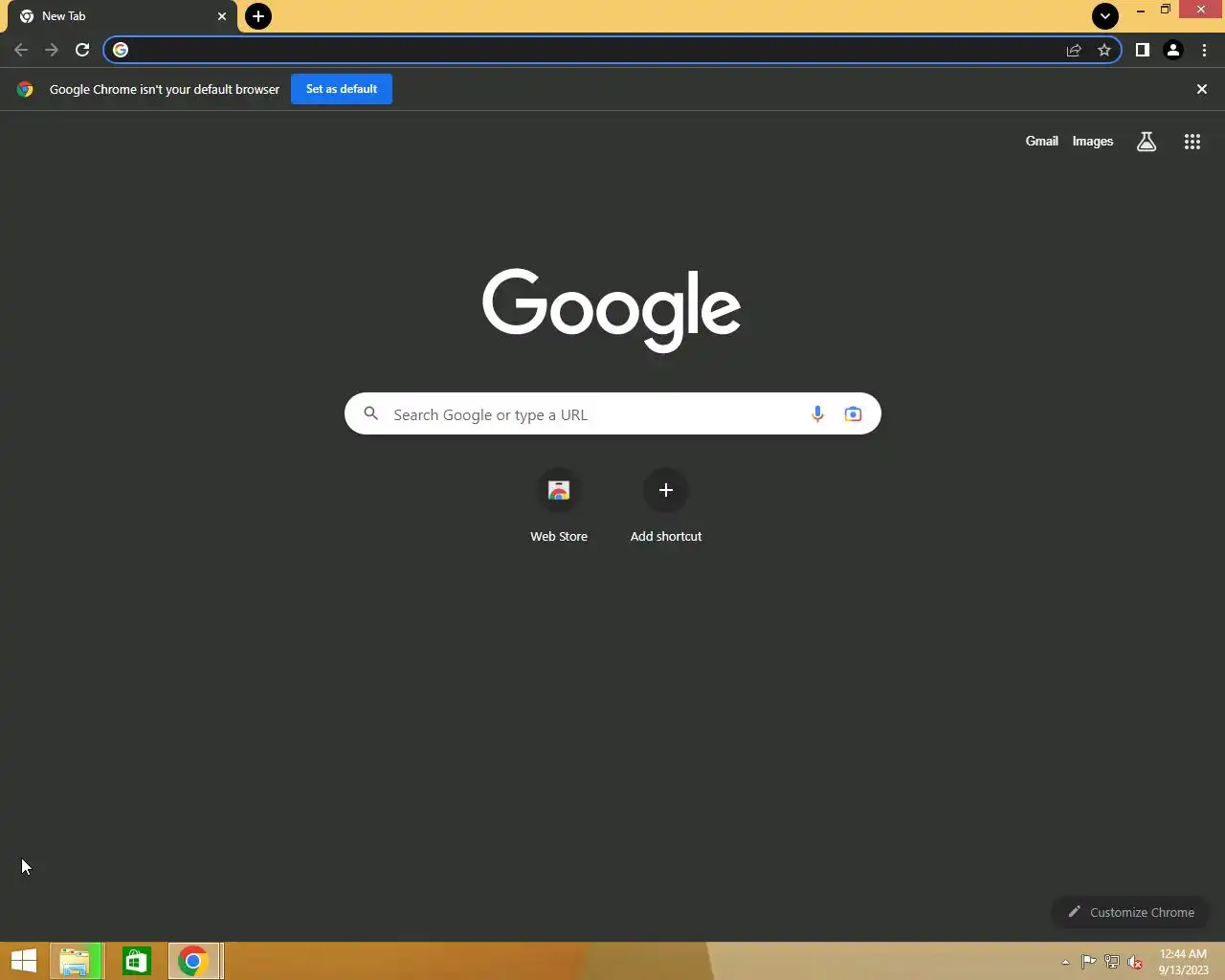Toggle the side panel
The image size is (1225, 980).
click(x=1143, y=50)
